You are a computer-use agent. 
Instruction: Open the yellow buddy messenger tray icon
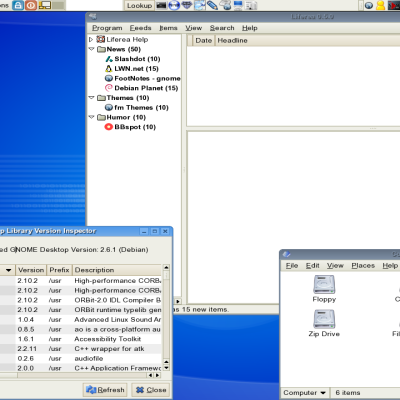click(x=380, y=5)
